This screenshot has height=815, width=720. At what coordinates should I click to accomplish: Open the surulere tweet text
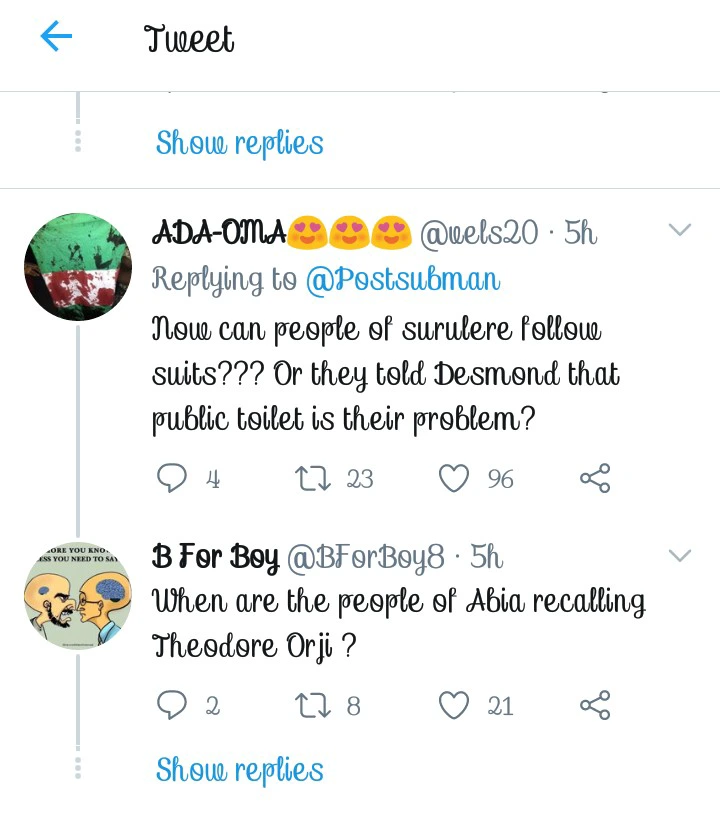[x=385, y=375]
